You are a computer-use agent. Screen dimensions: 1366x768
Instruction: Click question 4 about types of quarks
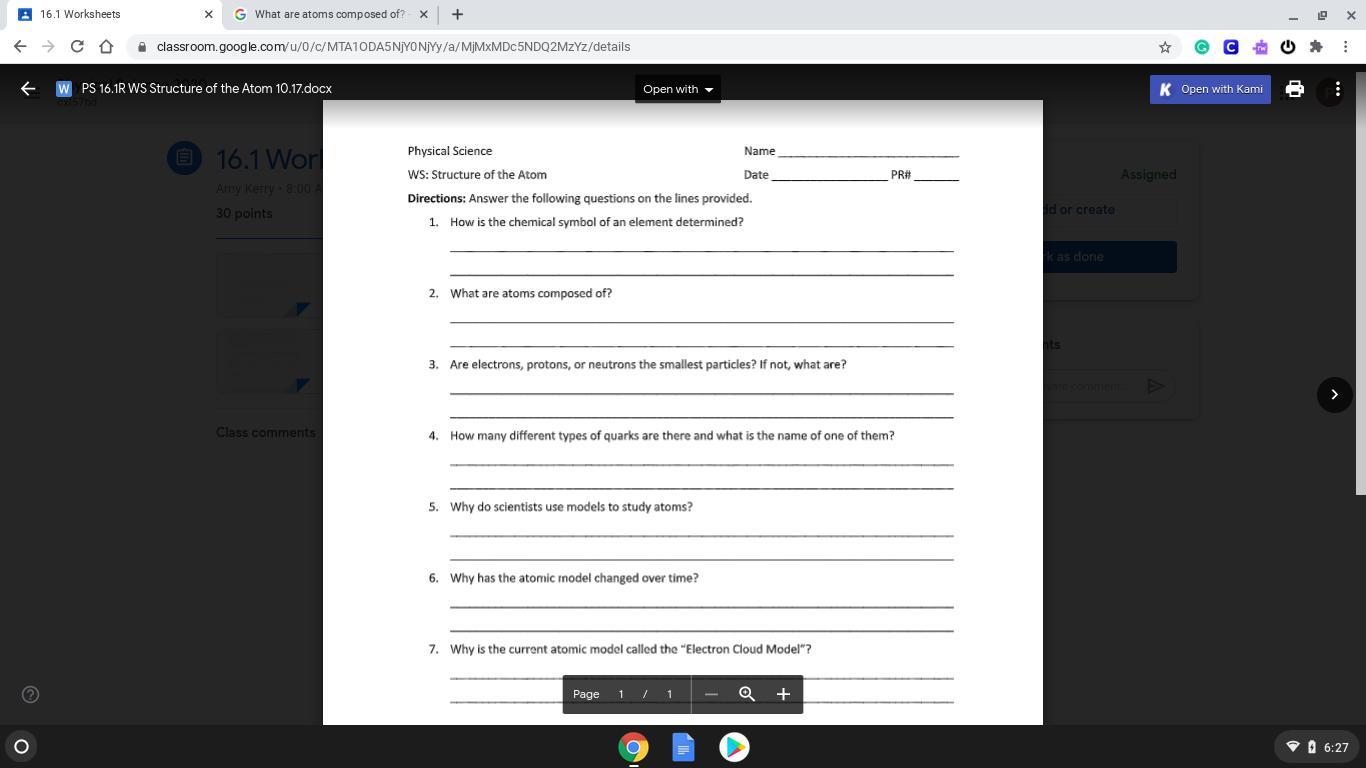[x=672, y=436]
